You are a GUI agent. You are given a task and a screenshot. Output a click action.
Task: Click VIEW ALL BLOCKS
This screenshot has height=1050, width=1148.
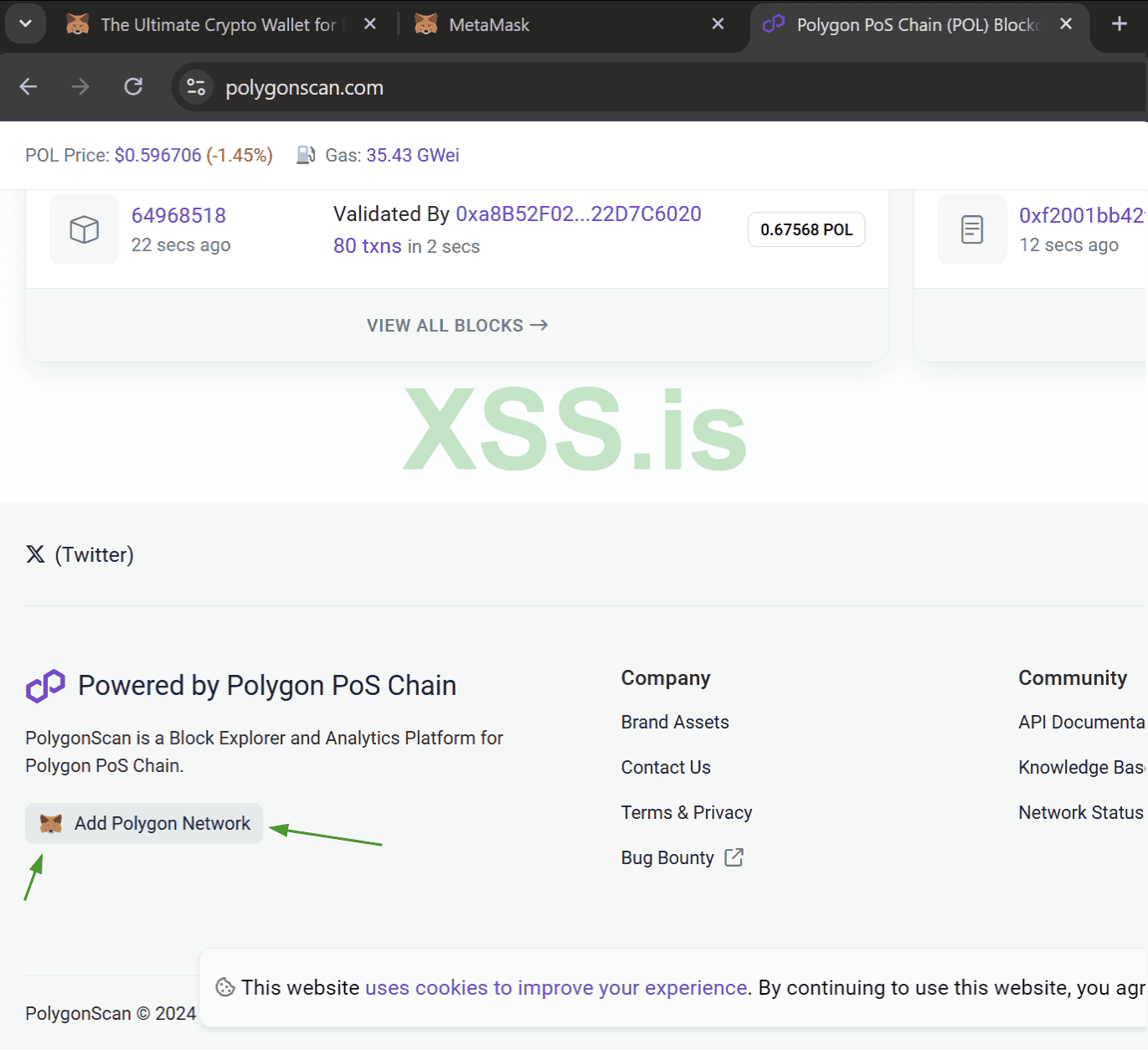[457, 326]
